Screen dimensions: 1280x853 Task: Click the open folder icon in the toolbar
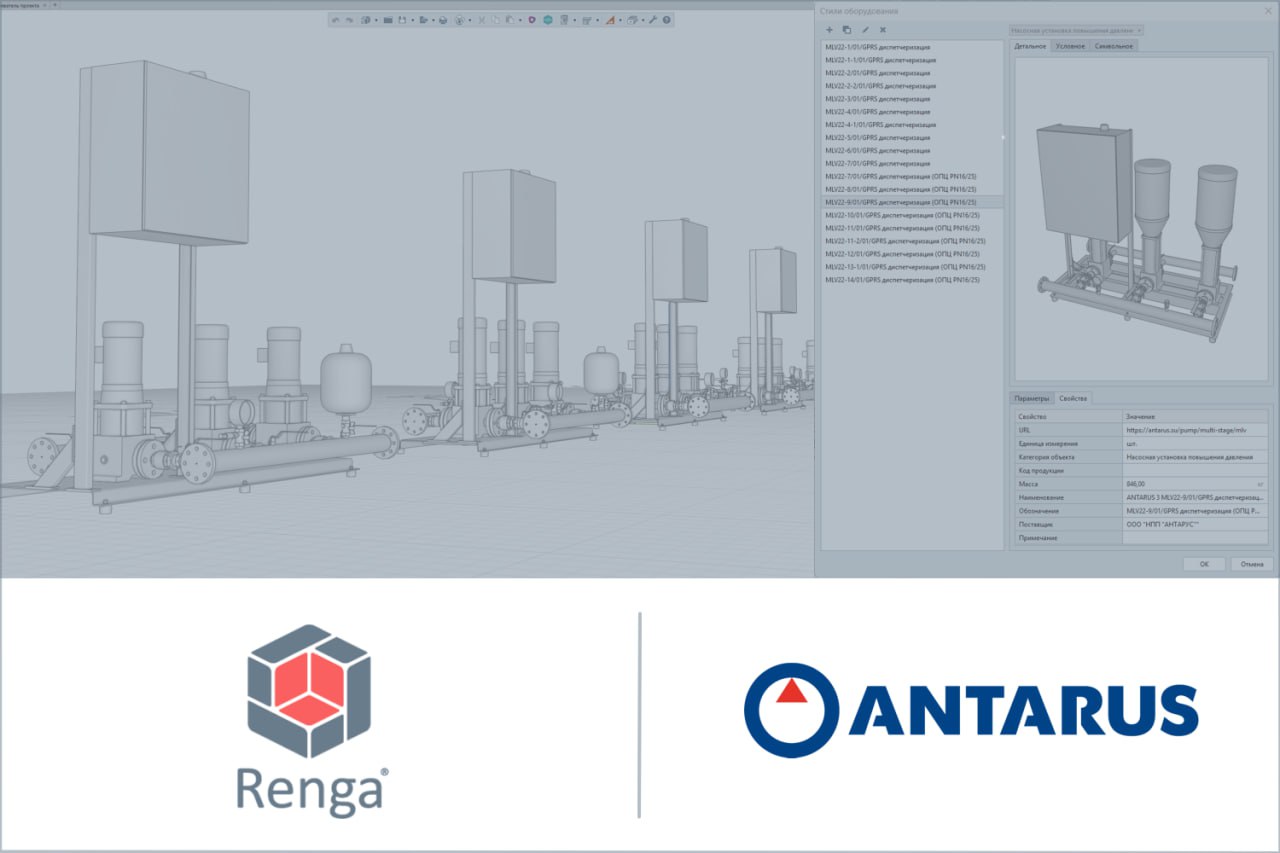point(388,20)
